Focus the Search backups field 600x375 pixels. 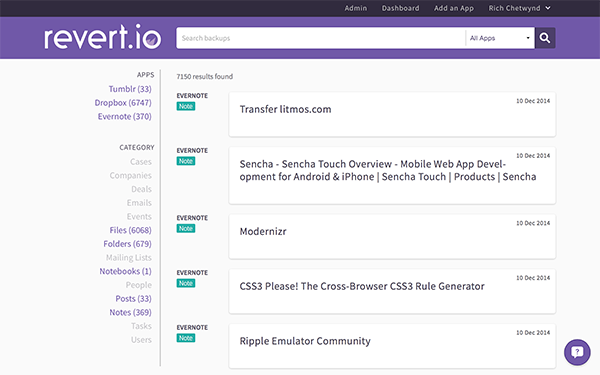[321, 38]
